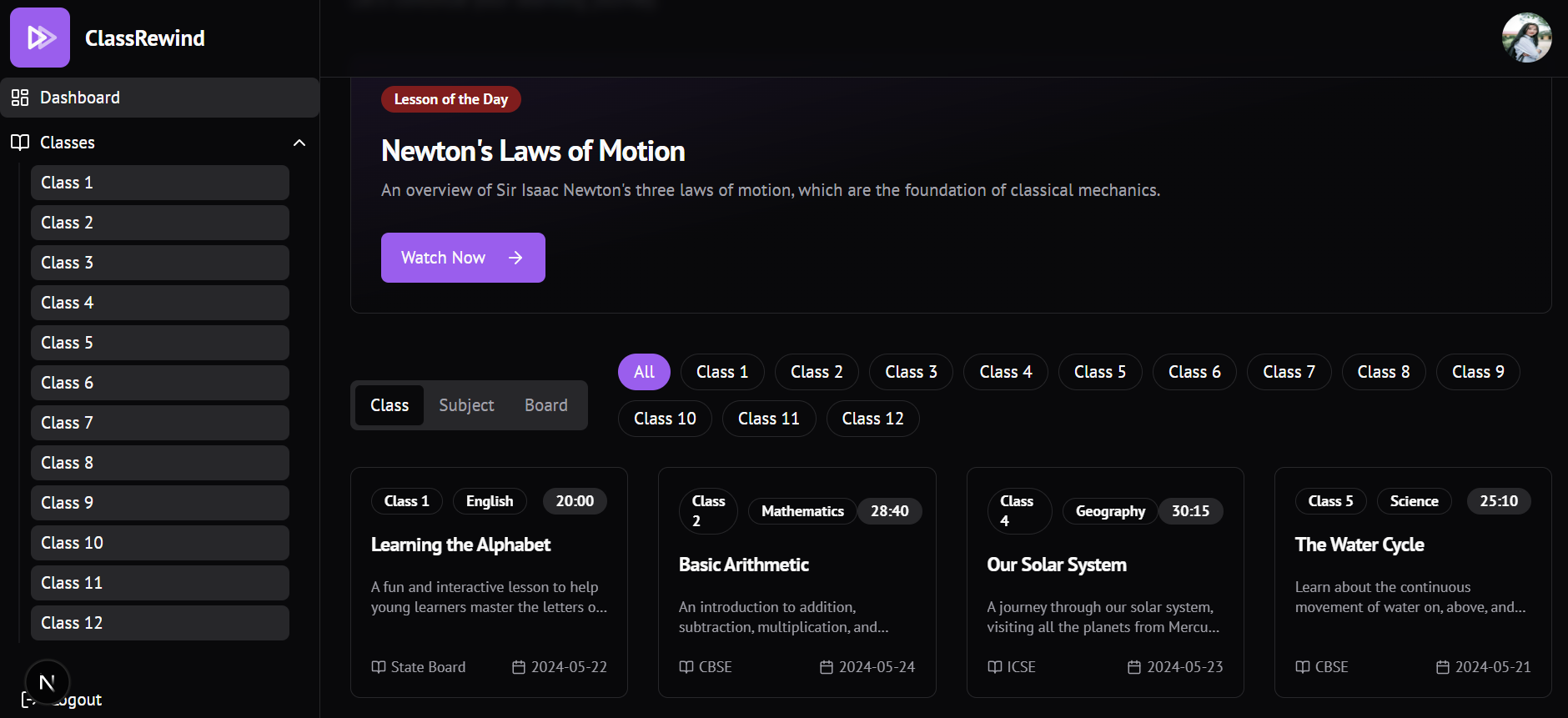Switch to the Board filter tab

[x=545, y=405]
